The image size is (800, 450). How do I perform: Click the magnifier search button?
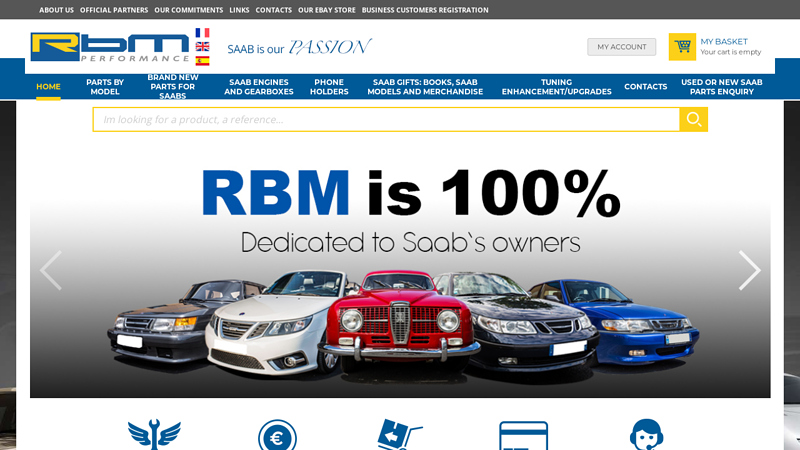pyautogui.click(x=693, y=119)
